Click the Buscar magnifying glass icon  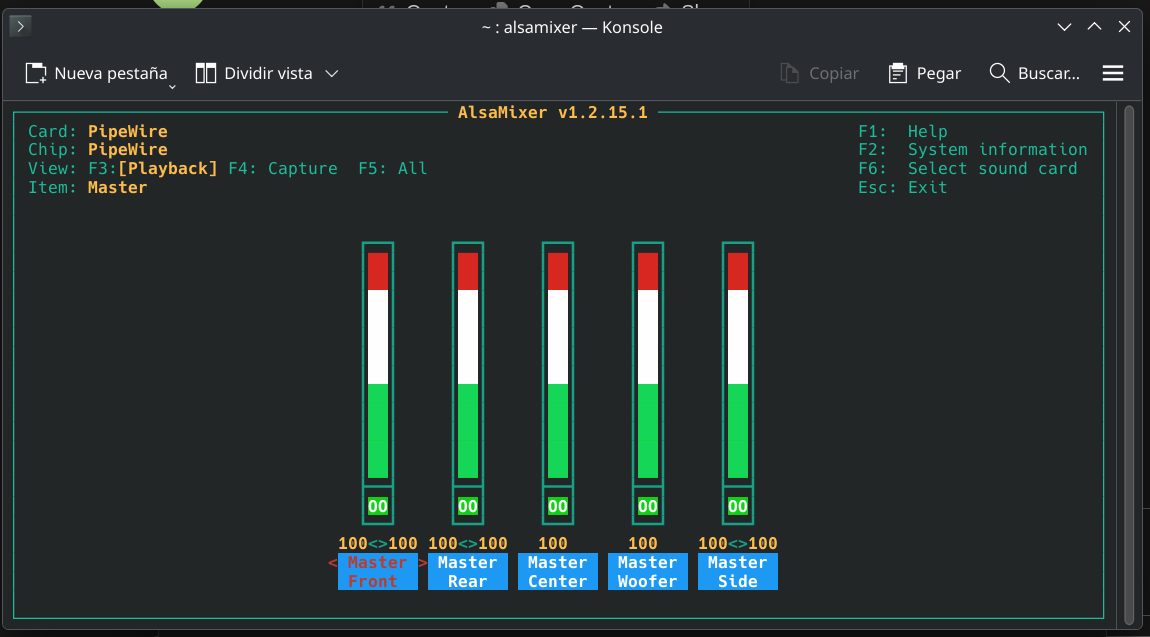[x=999, y=73]
